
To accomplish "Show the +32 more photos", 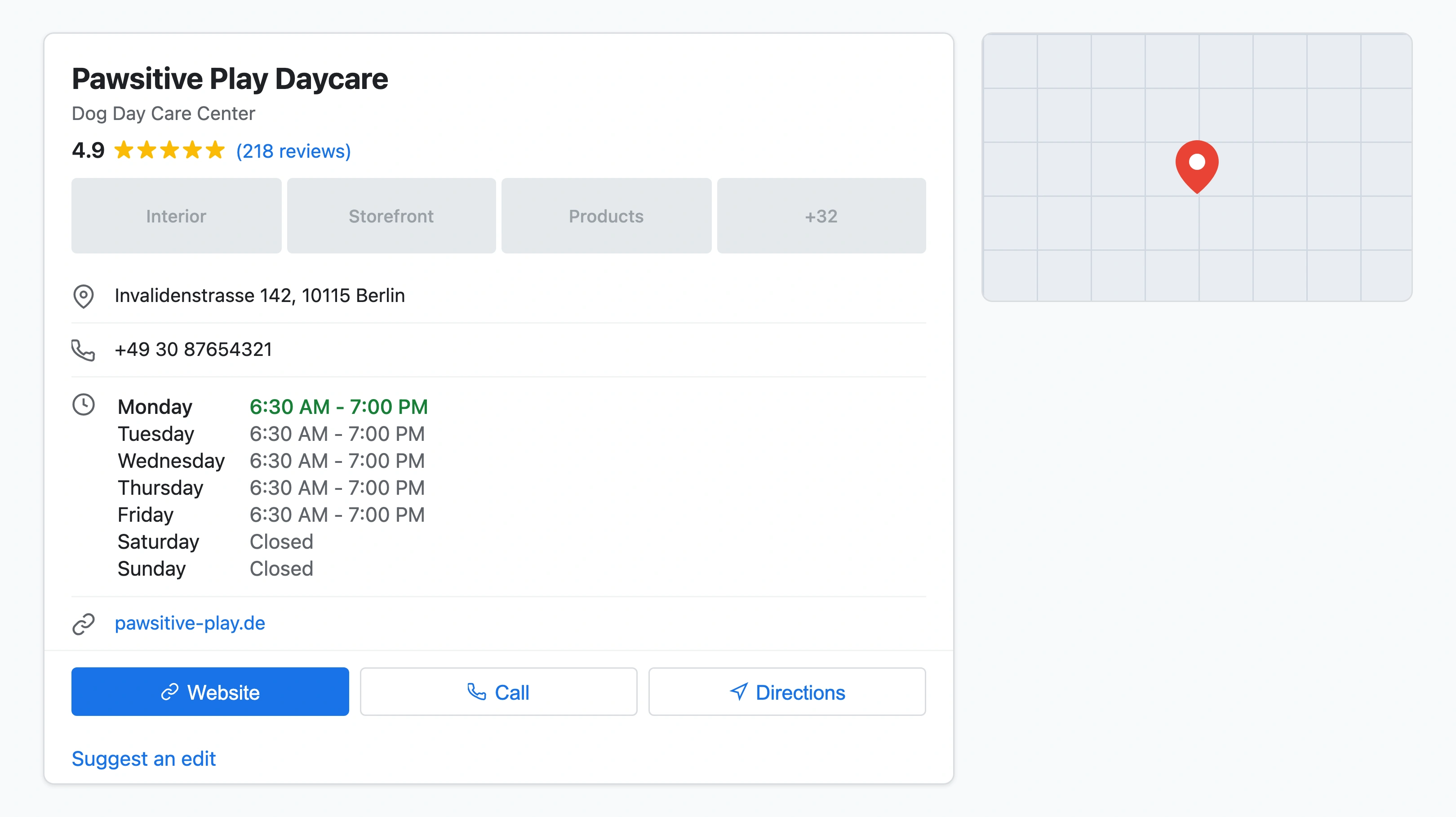I will pos(821,216).
